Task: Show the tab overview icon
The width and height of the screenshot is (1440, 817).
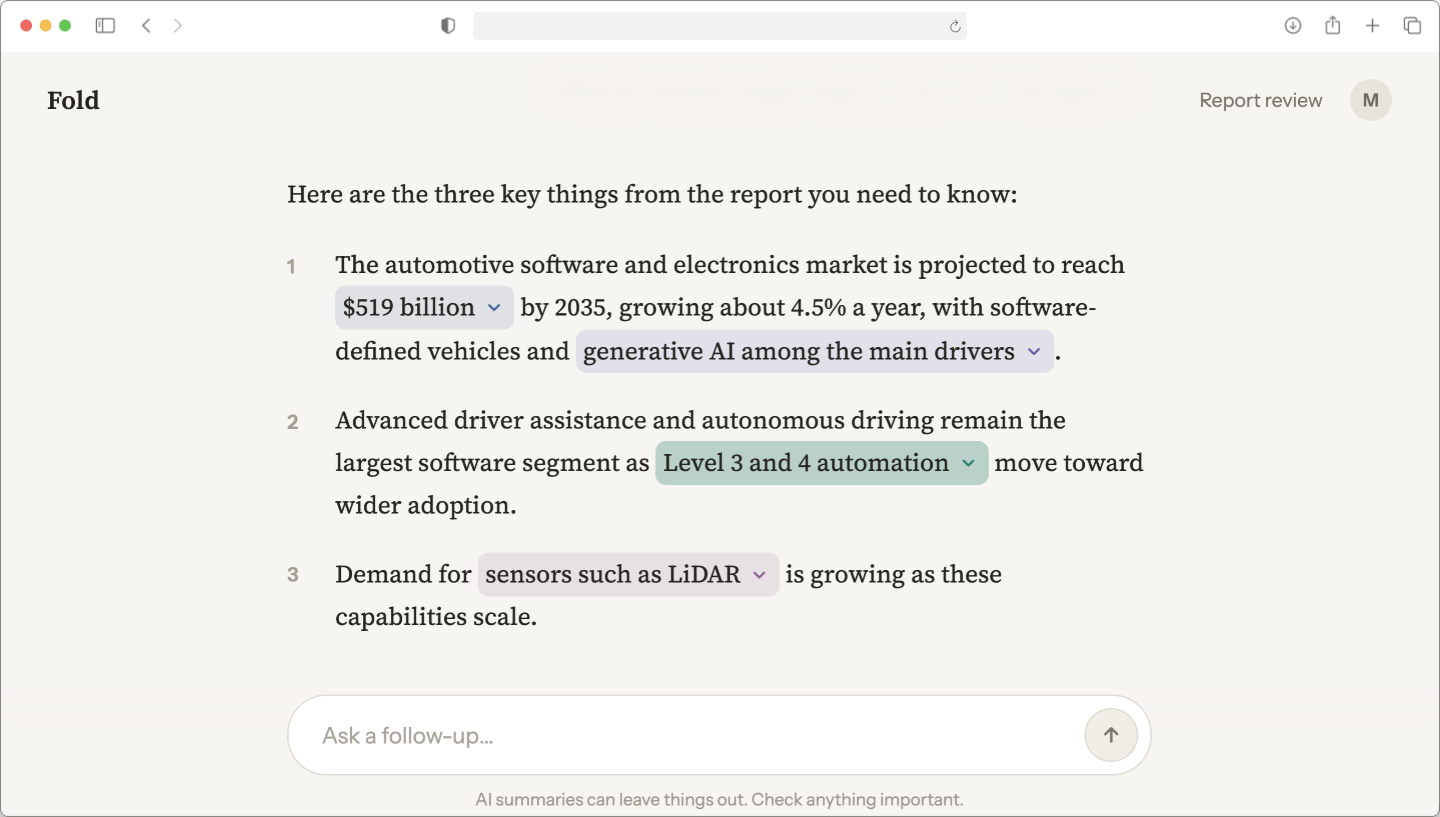Action: tap(1412, 26)
